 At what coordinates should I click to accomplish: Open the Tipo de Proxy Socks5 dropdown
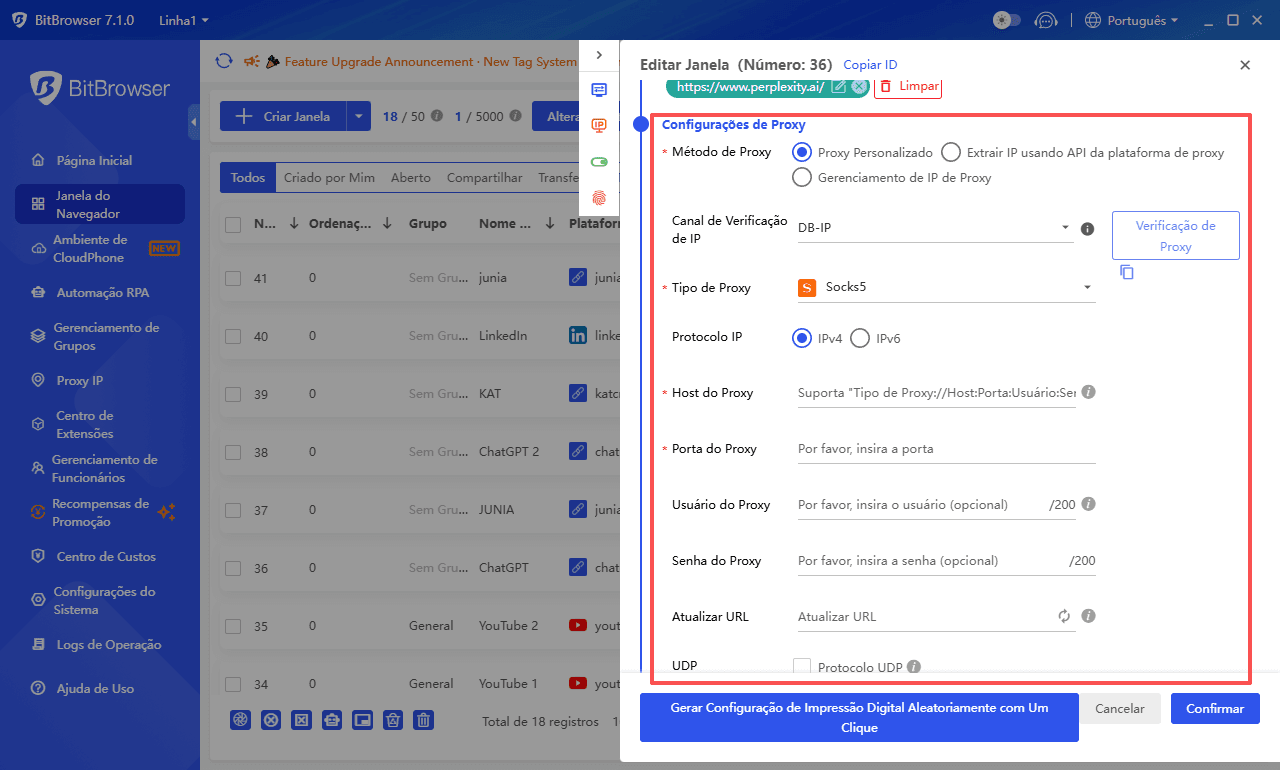(945, 288)
